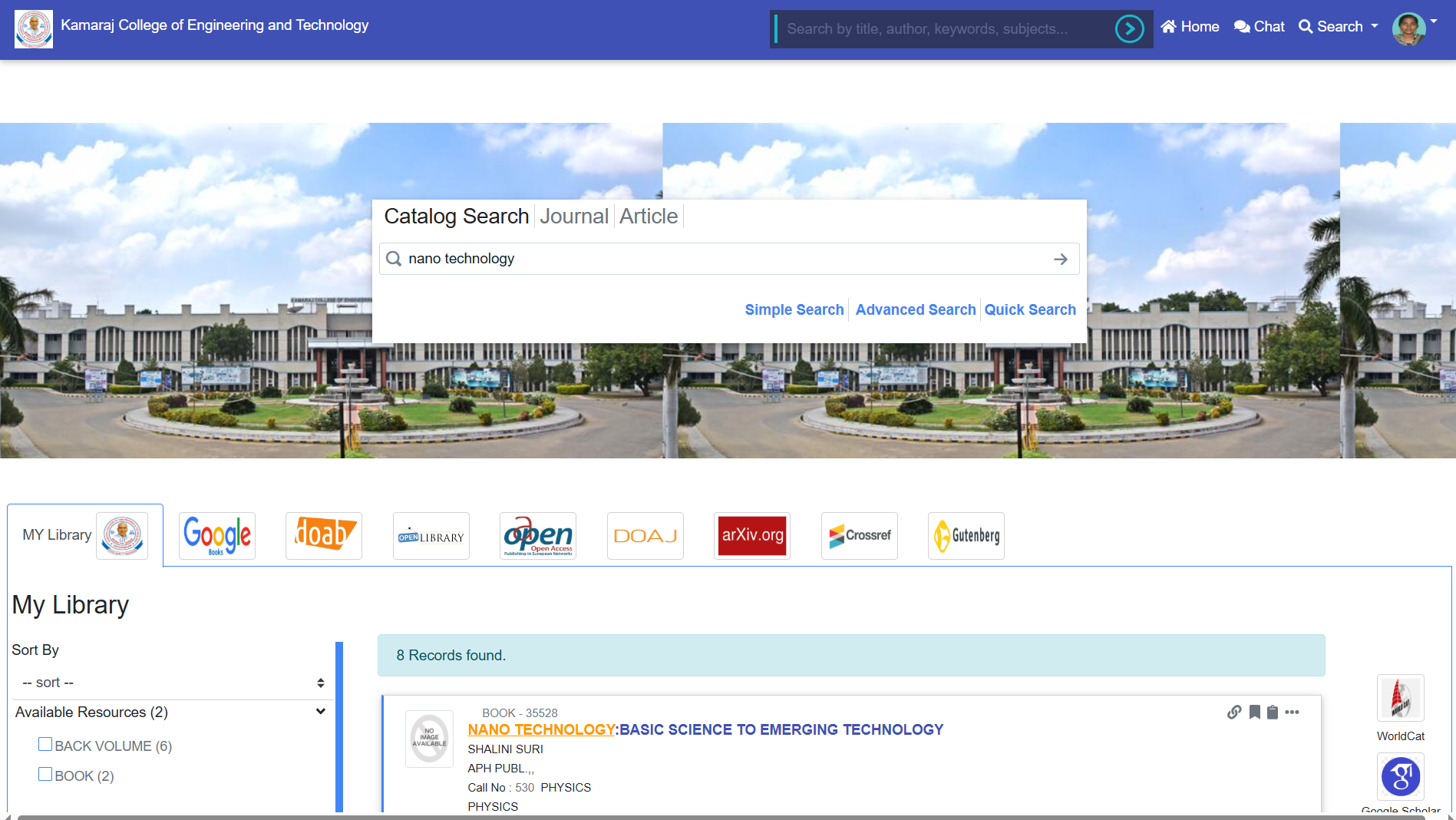This screenshot has height=820, width=1456.
Task: Open the Google Books source tab
Action: [217, 535]
